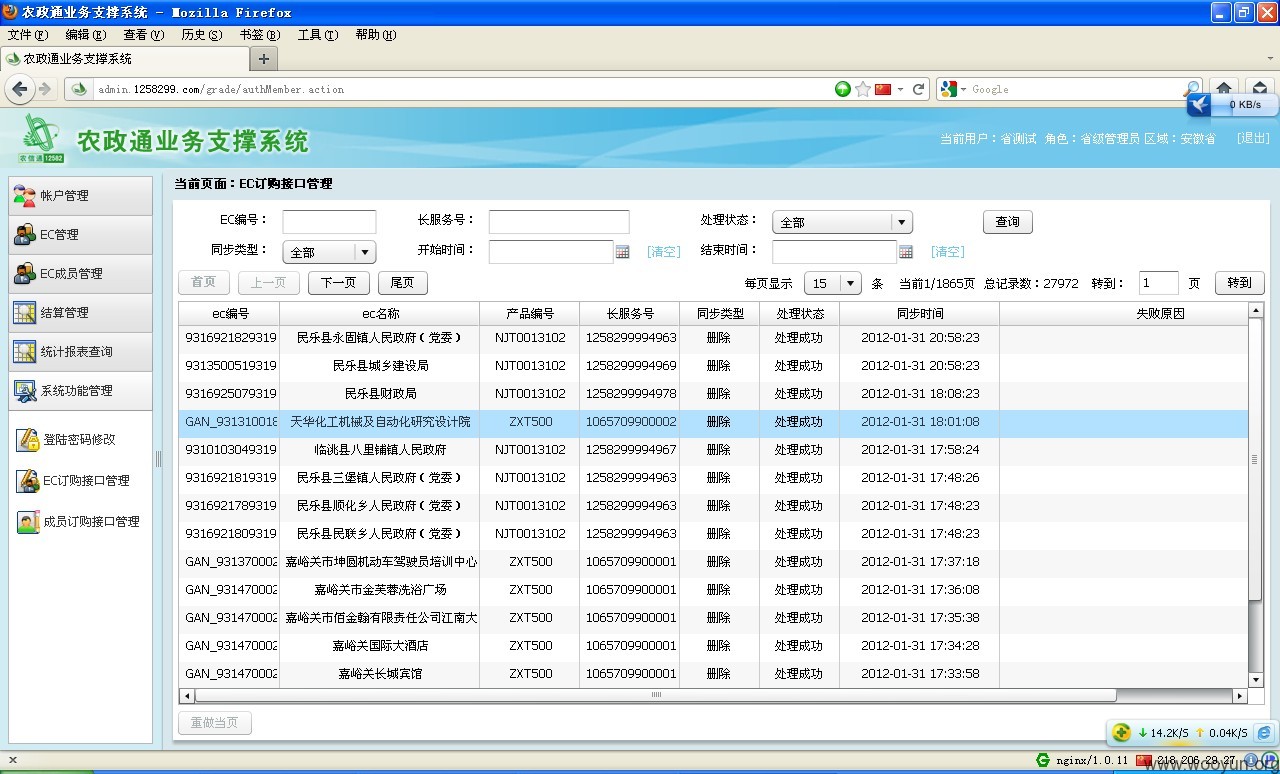Image resolution: width=1280 pixels, height=774 pixels.
Task: Click the table horizontal scrollbar thumb
Action: coord(656,695)
